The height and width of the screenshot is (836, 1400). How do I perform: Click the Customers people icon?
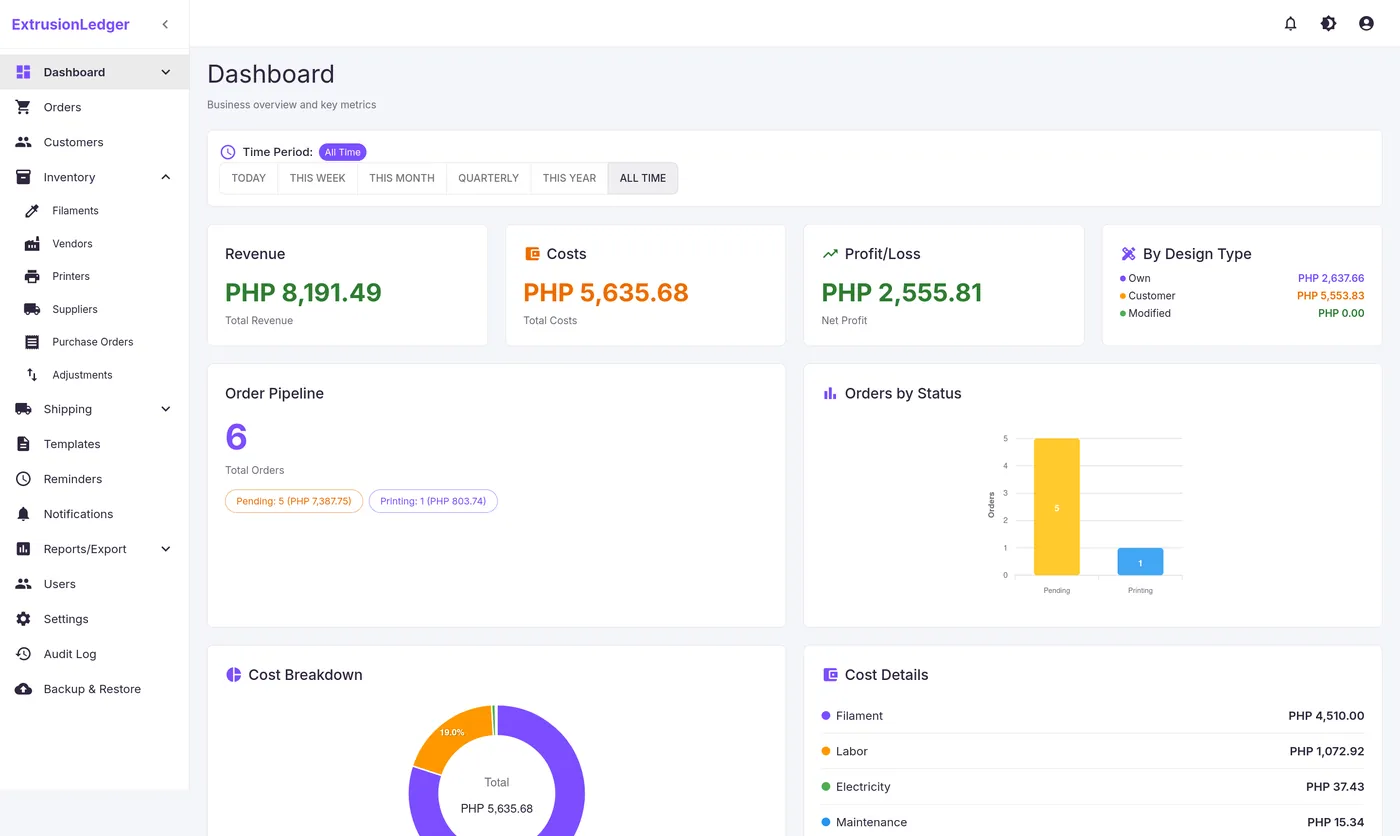(23, 142)
